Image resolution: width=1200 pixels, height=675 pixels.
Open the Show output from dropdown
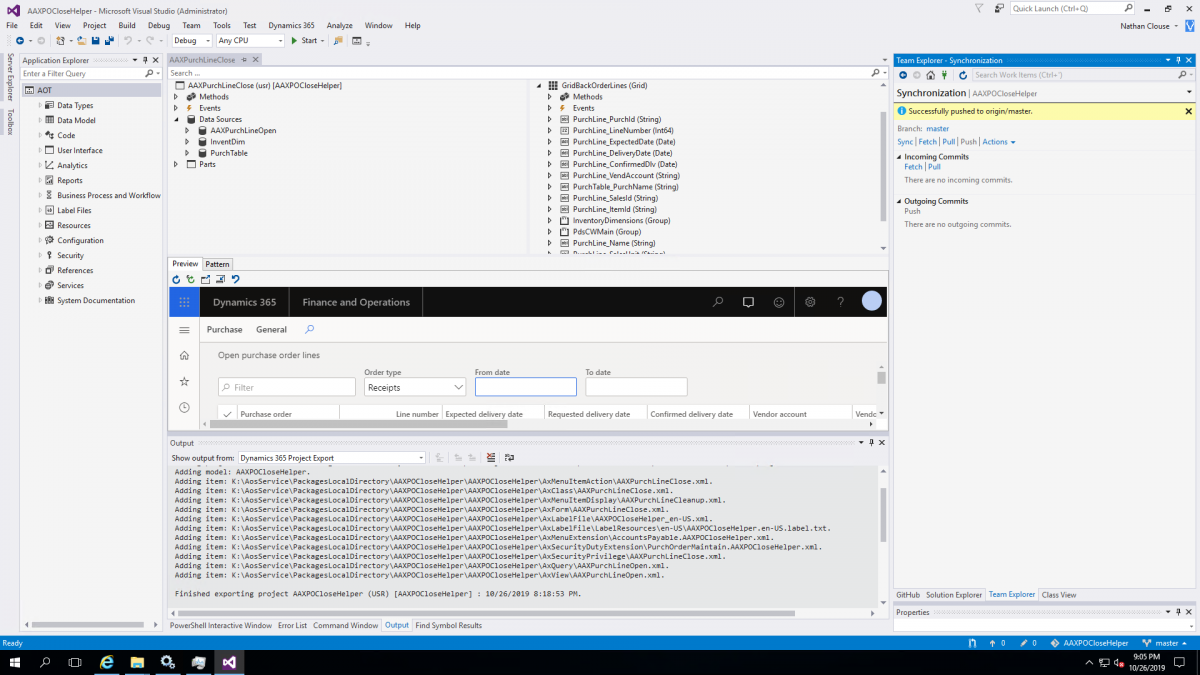click(331, 457)
